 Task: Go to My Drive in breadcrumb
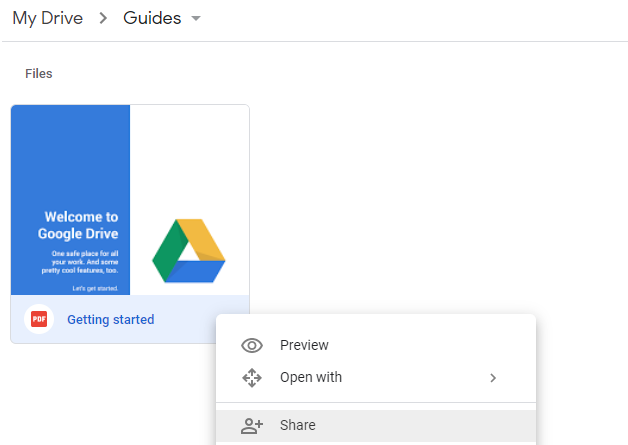tap(48, 18)
